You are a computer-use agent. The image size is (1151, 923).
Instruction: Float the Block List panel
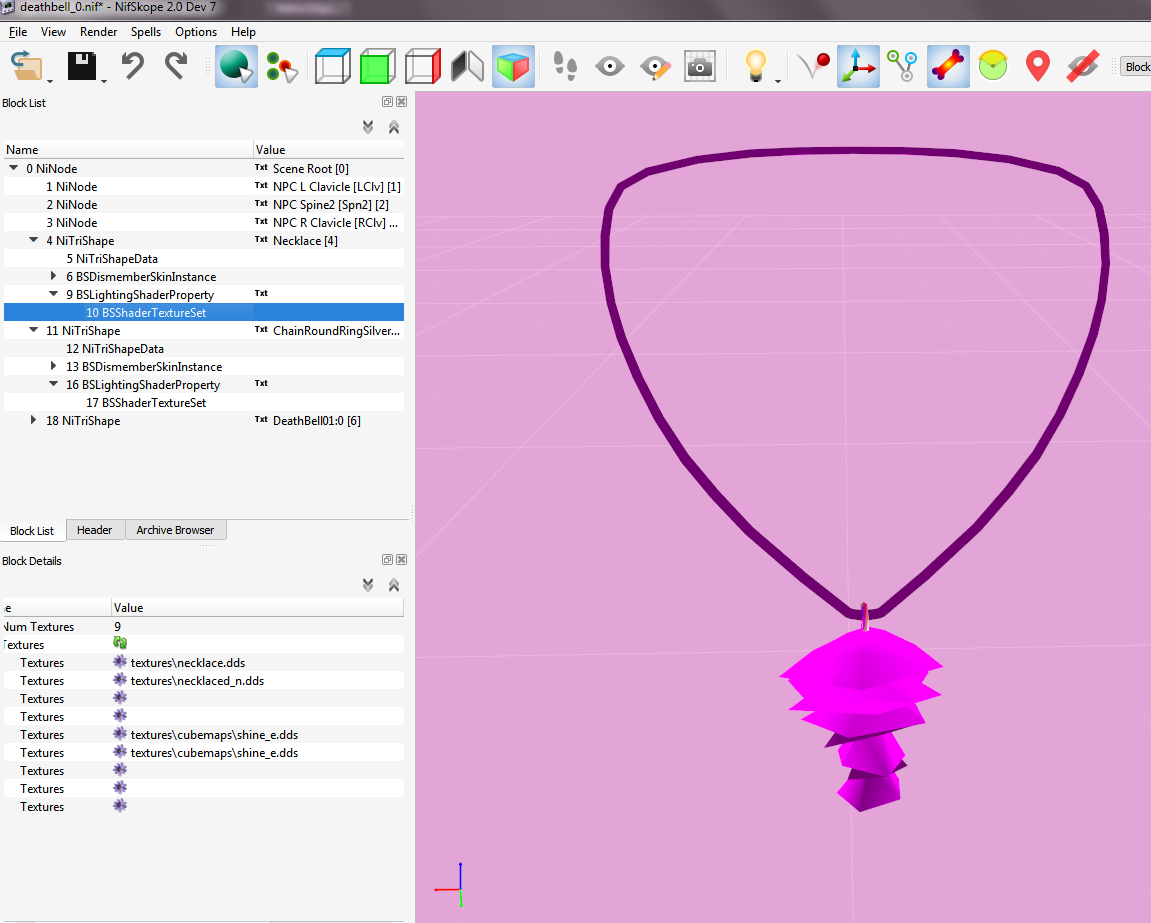point(387,101)
